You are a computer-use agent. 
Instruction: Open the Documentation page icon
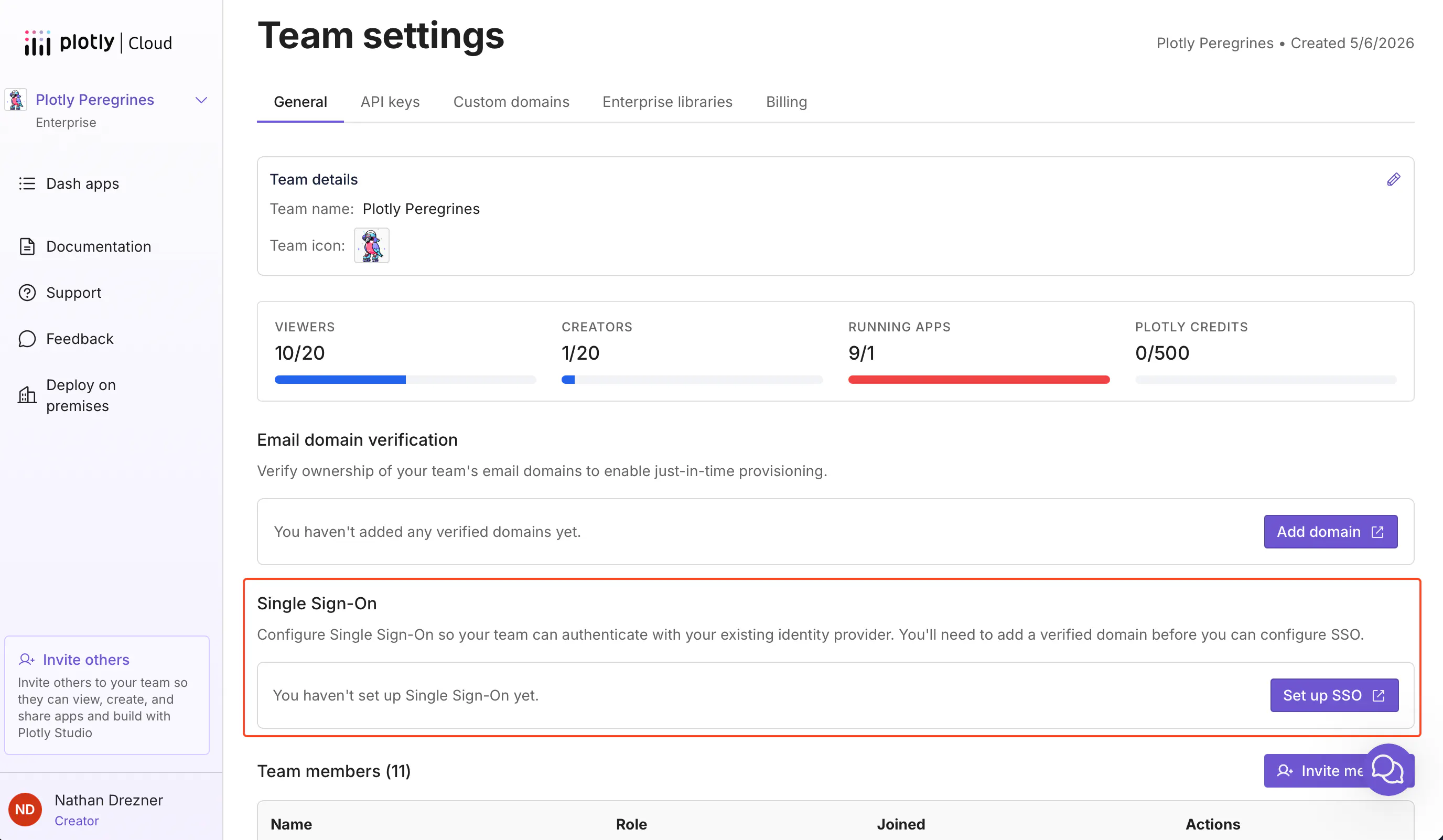click(27, 246)
